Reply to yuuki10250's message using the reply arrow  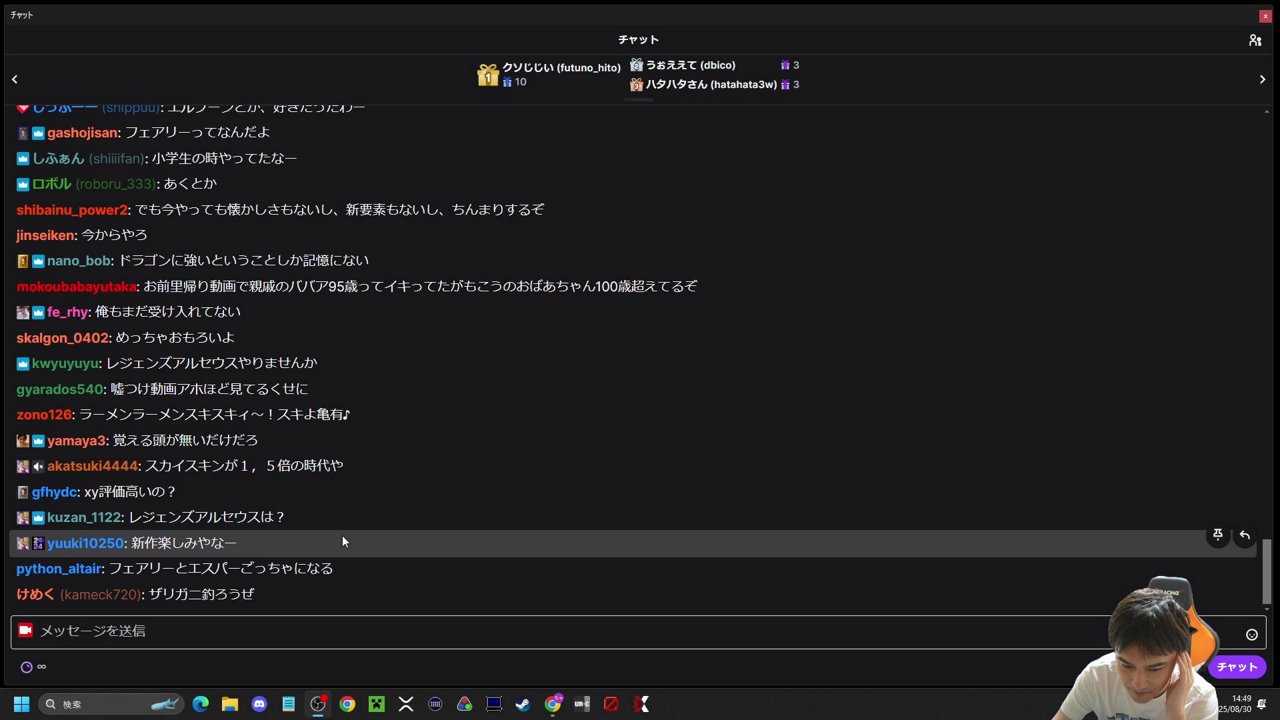click(1244, 535)
